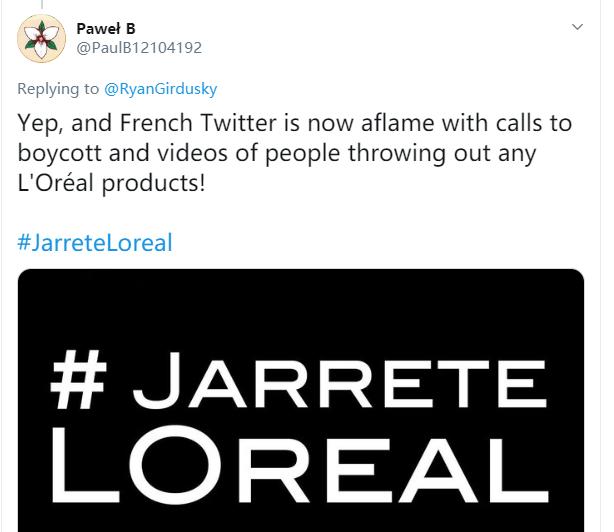Open Paweł B's profile avatar
Image resolution: width=614 pixels, height=532 pixels.
pos(42,39)
